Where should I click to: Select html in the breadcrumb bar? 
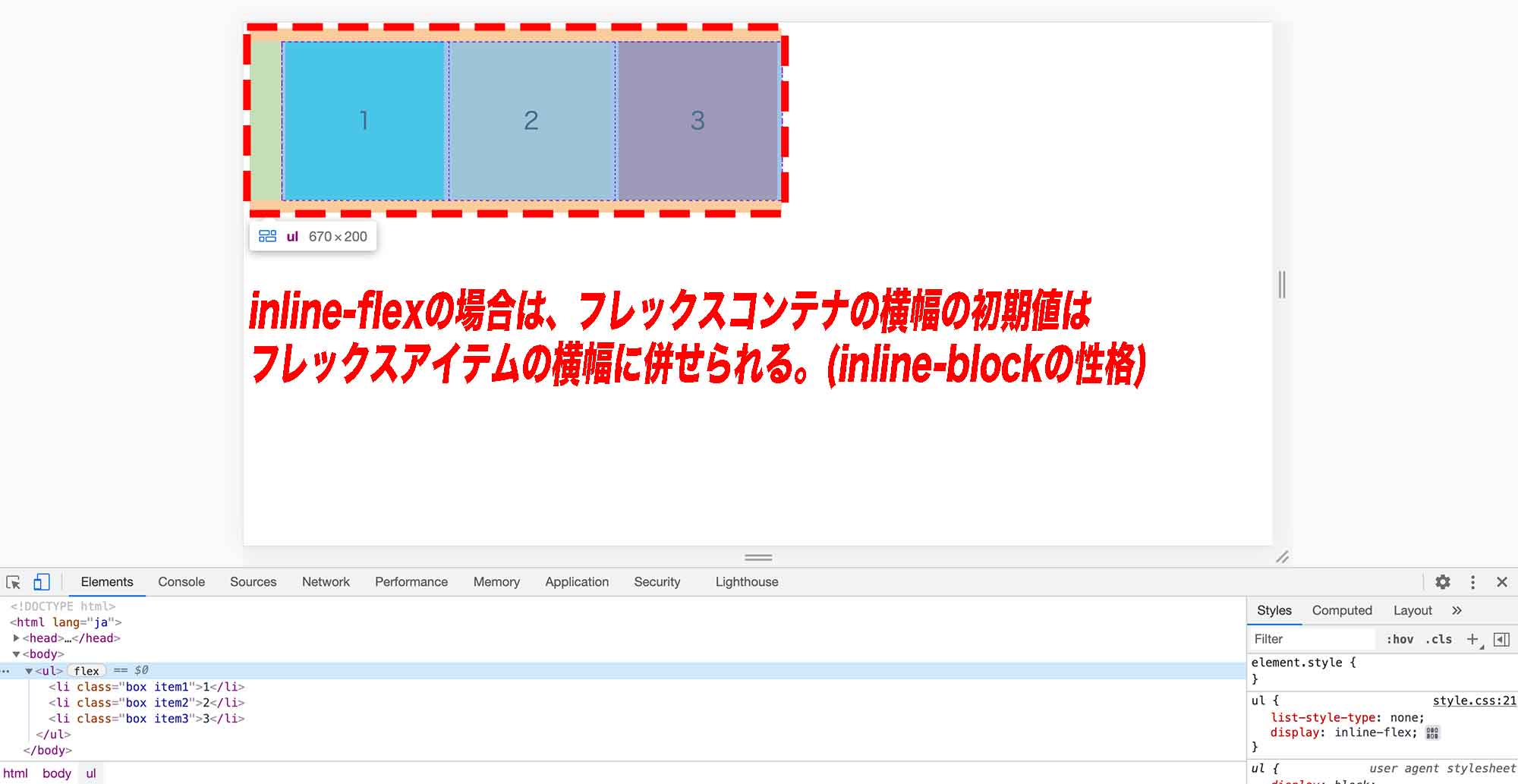(17, 773)
